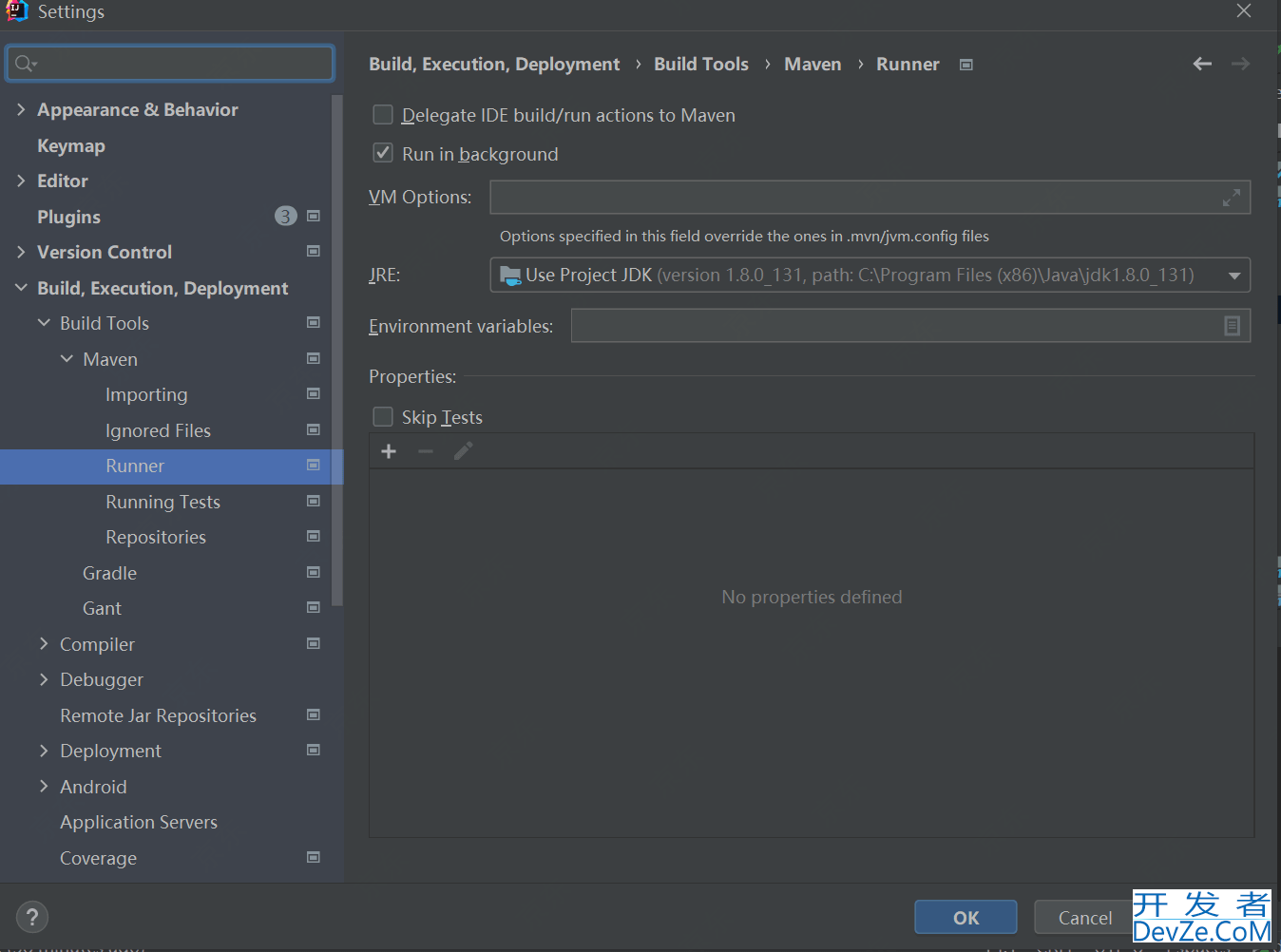Screen dimensions: 1281x952
Task: Open Remote Jar Repositories page
Action: click(x=158, y=715)
